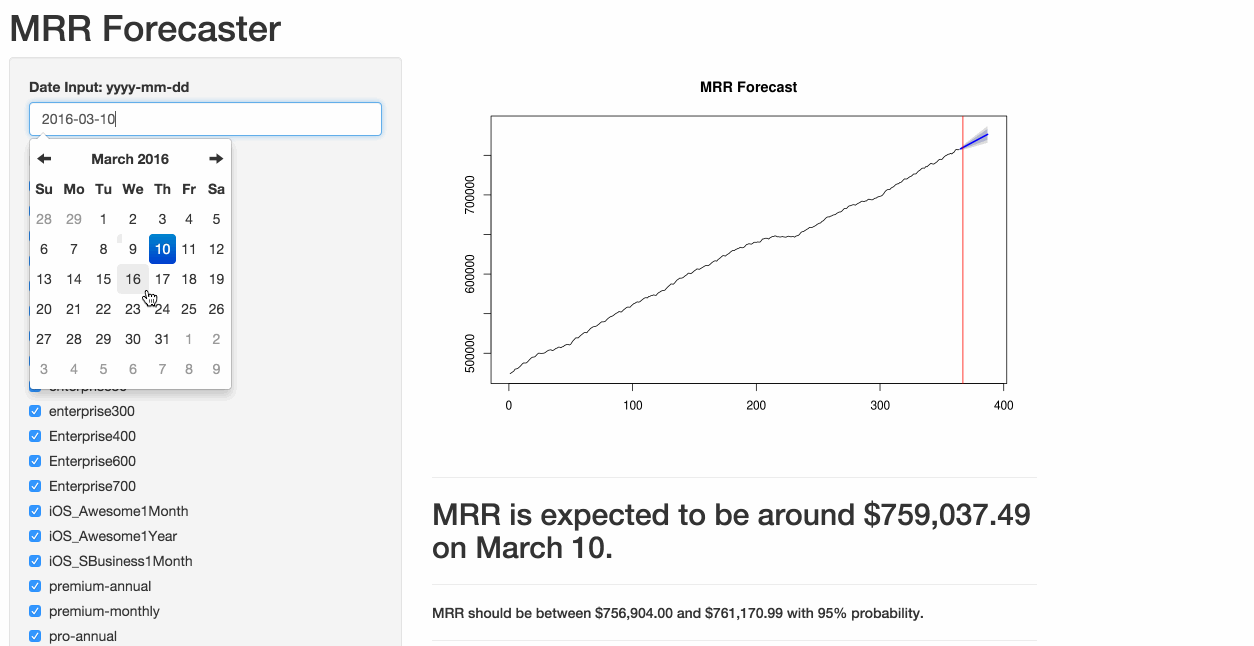This screenshot has width=1254, height=646.
Task: Toggle the pro-annual plan checkbox
Action: click(x=35, y=636)
